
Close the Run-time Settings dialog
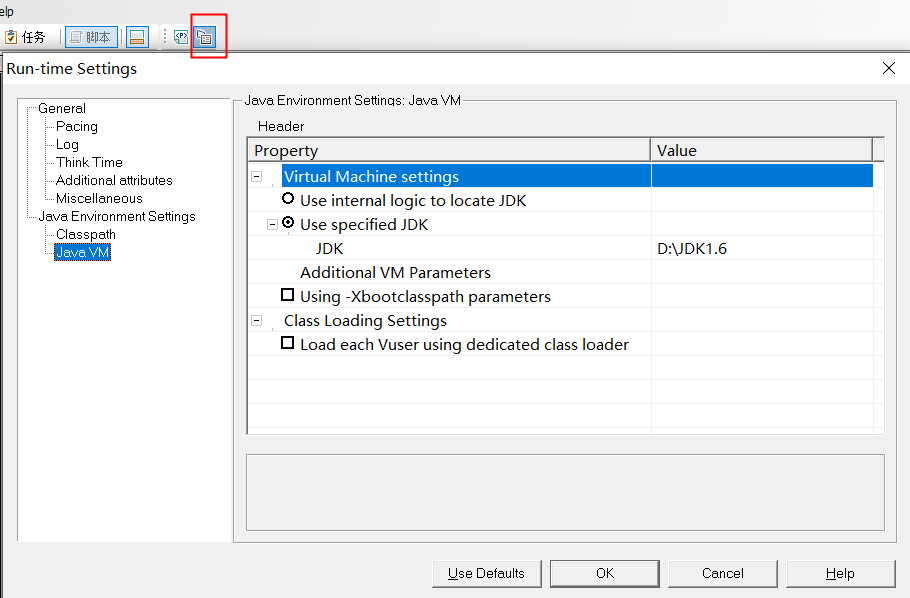coord(889,69)
